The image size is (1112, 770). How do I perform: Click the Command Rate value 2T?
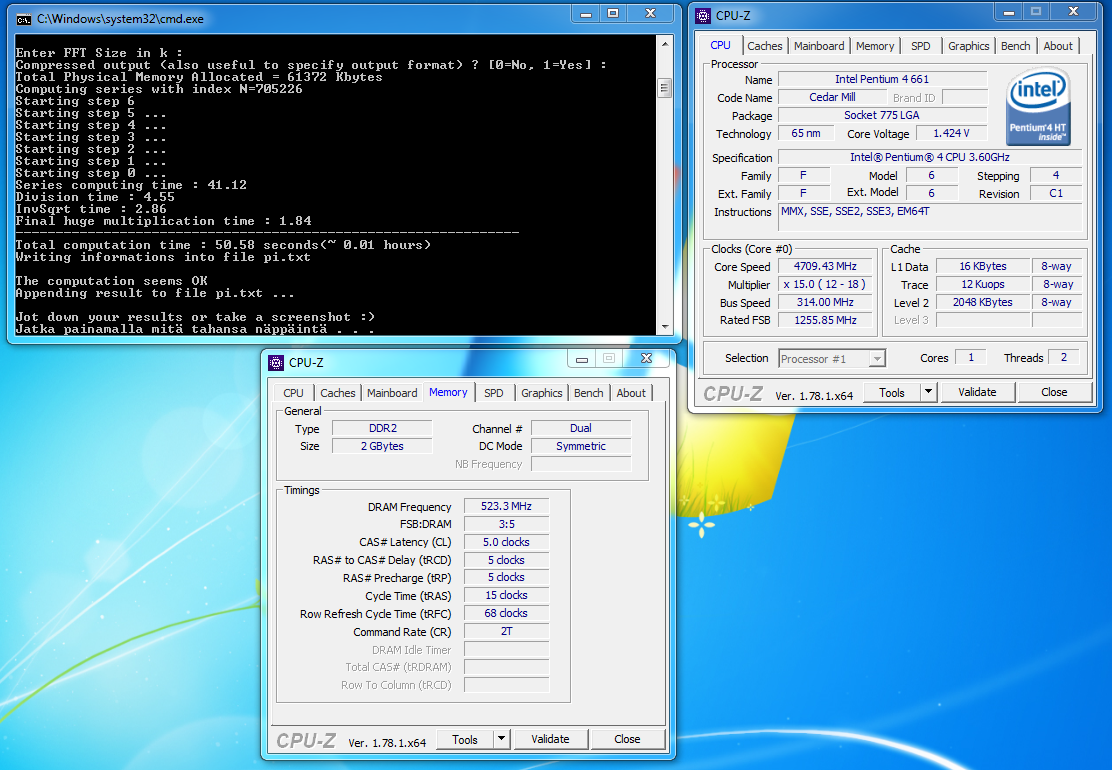[x=506, y=632]
